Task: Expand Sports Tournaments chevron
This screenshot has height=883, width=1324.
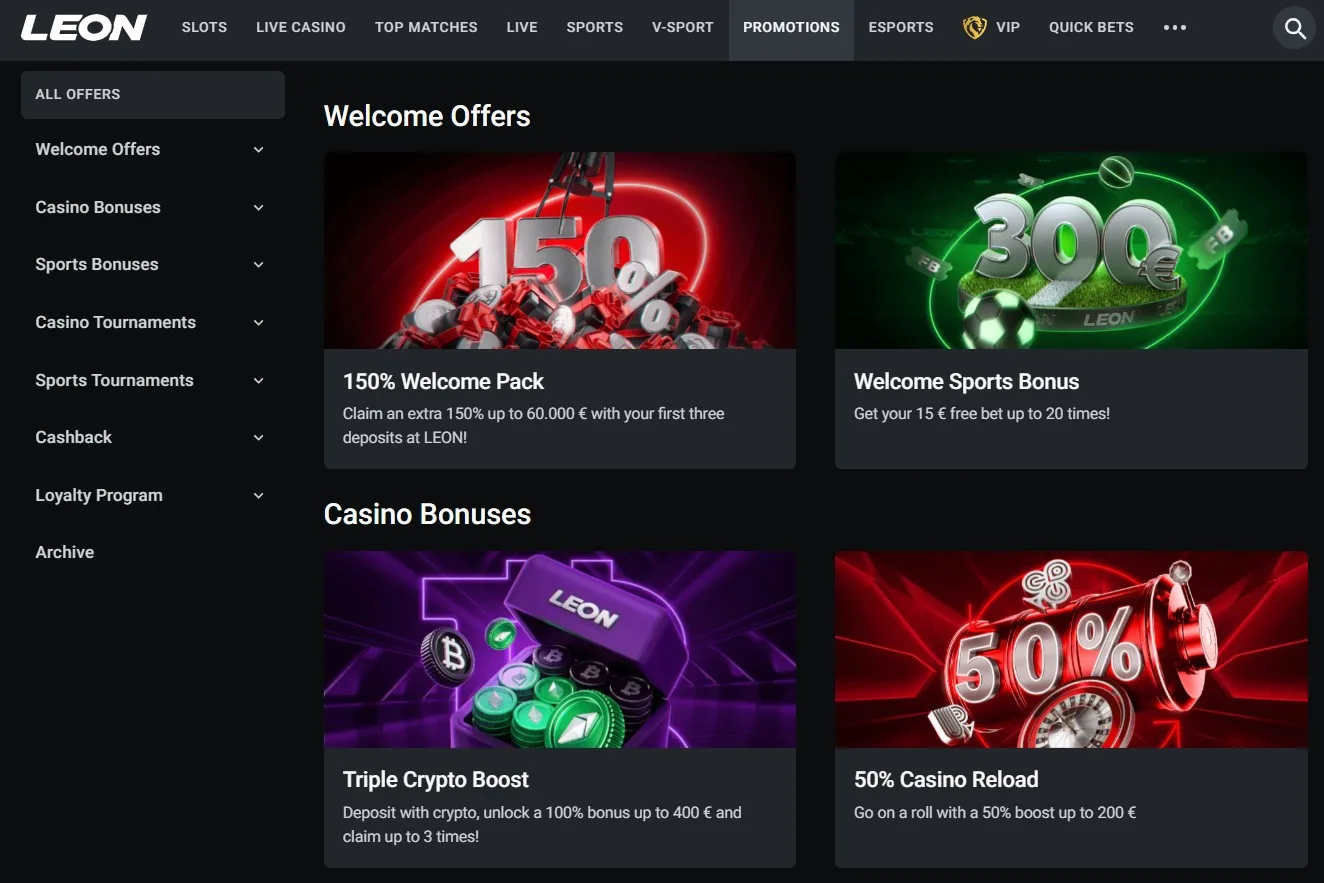Action: (259, 381)
